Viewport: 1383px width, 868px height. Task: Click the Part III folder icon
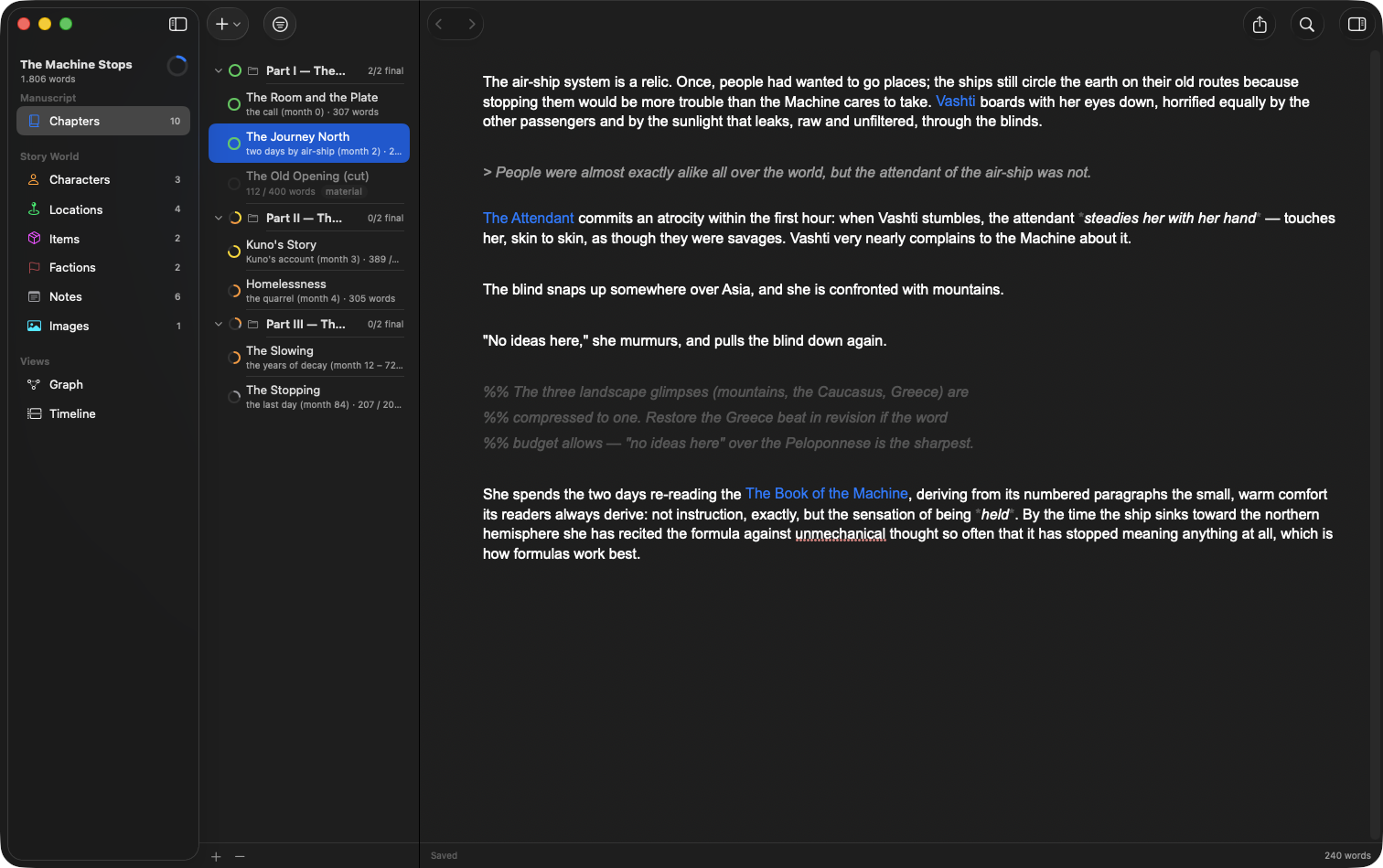(253, 324)
